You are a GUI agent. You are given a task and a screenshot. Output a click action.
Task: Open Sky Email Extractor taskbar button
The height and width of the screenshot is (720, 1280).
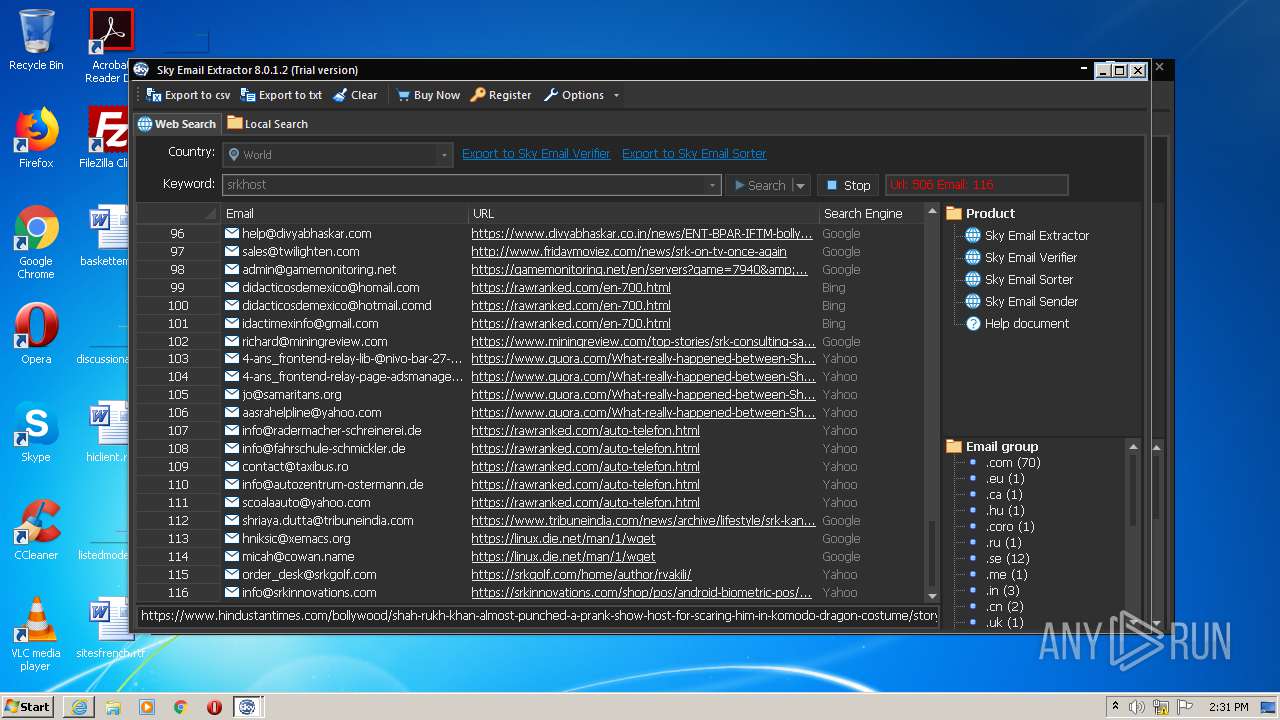[x=247, y=707]
